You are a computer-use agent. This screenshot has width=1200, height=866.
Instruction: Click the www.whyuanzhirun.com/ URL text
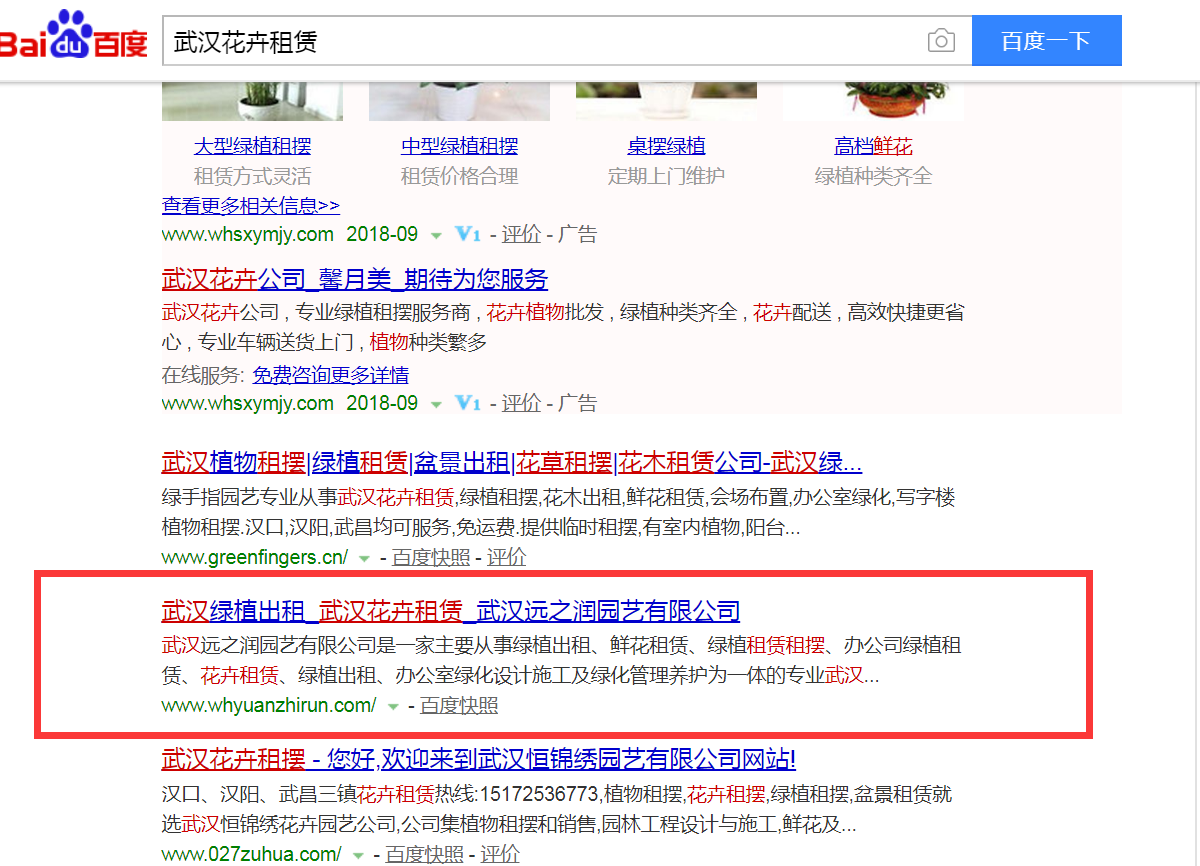(269, 705)
